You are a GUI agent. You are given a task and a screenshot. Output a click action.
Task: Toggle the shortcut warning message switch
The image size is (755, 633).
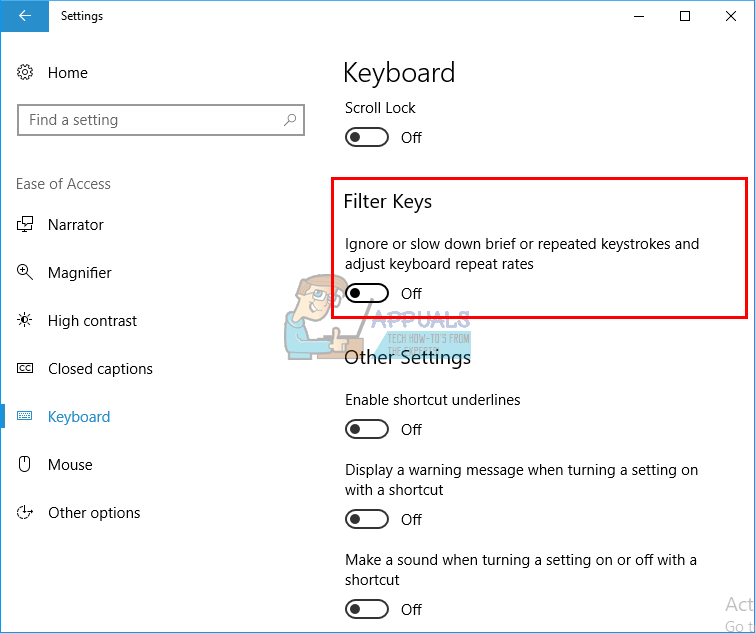(367, 520)
